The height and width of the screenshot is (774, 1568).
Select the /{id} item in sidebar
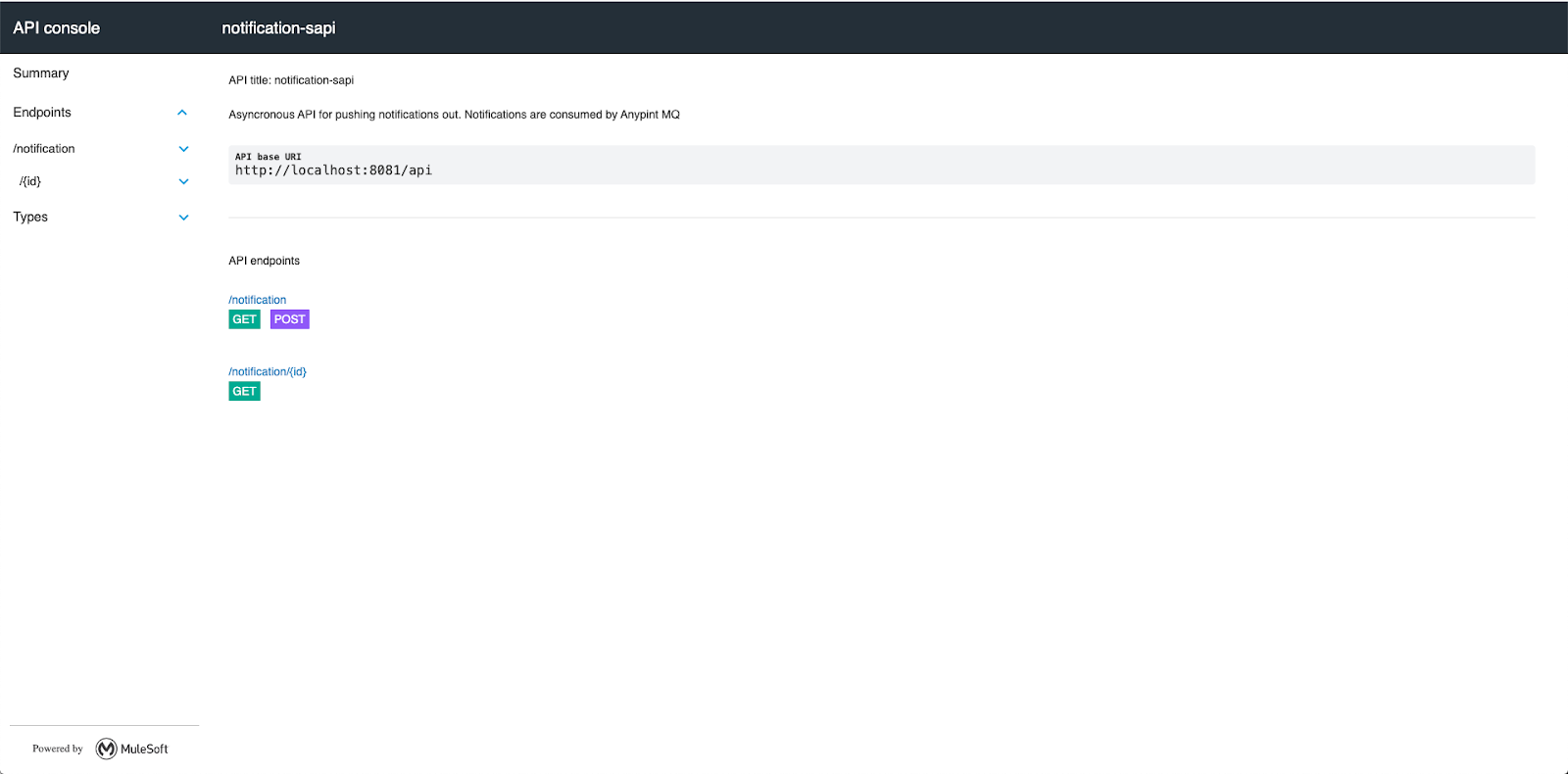[x=30, y=181]
